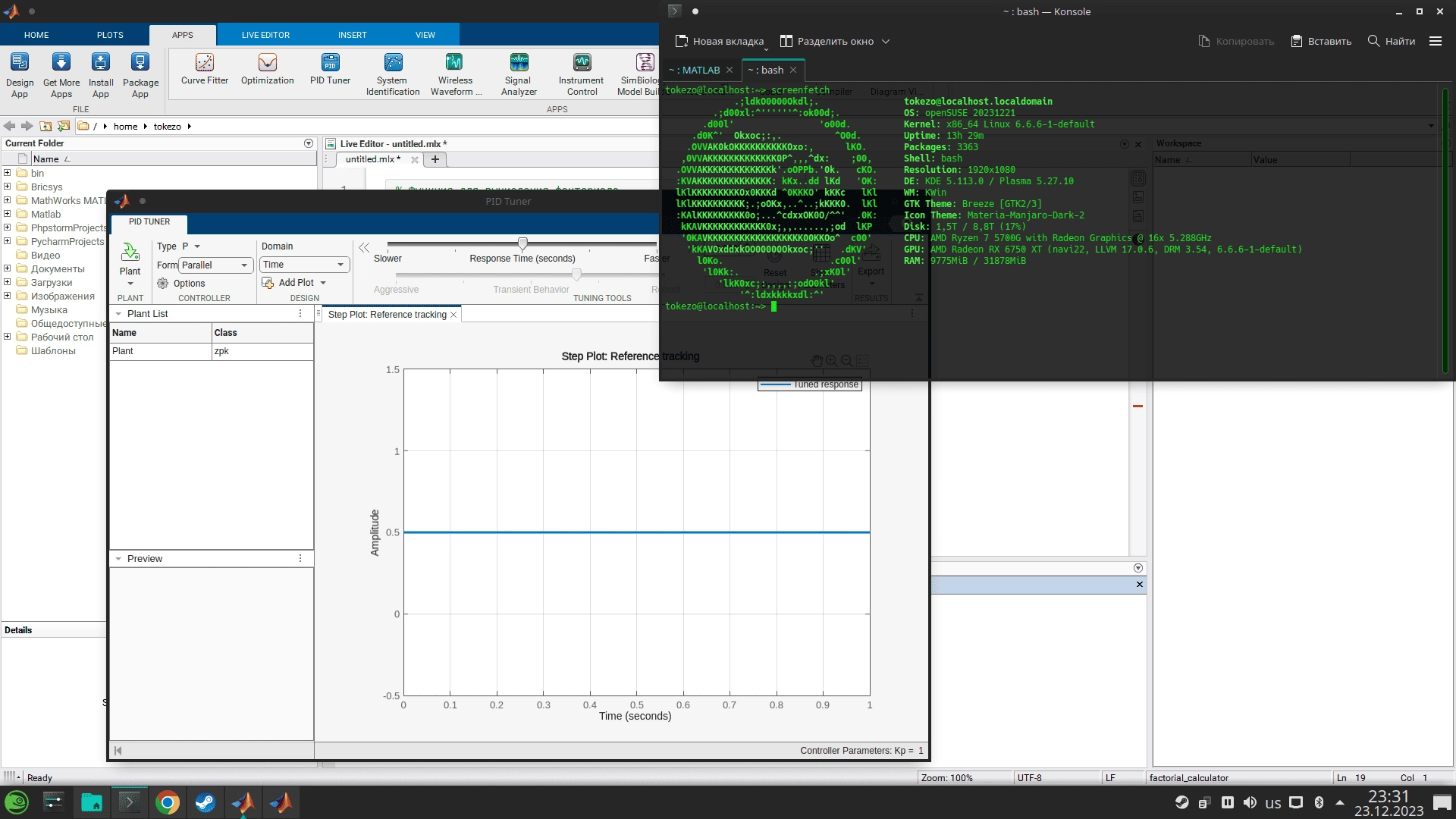Open the Signal Analyzer app

pyautogui.click(x=519, y=74)
